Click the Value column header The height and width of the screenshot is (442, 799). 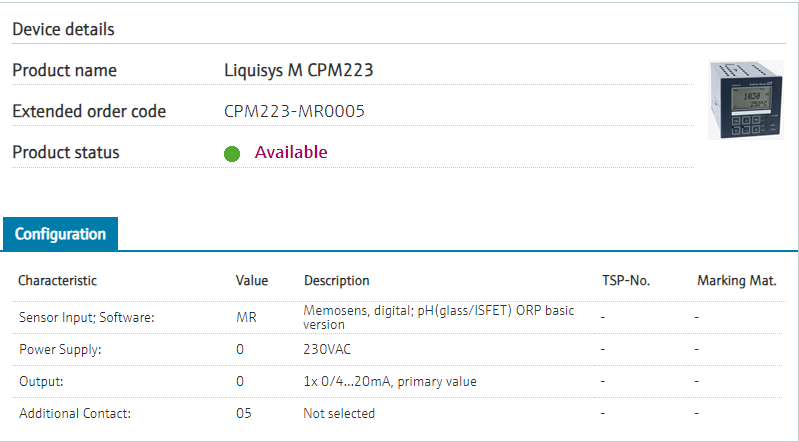(251, 281)
